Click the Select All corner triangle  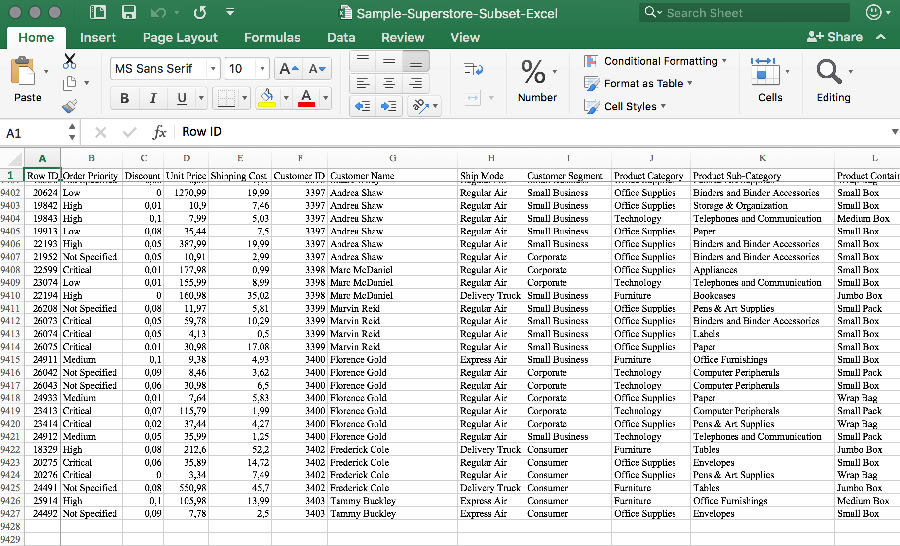click(11, 158)
